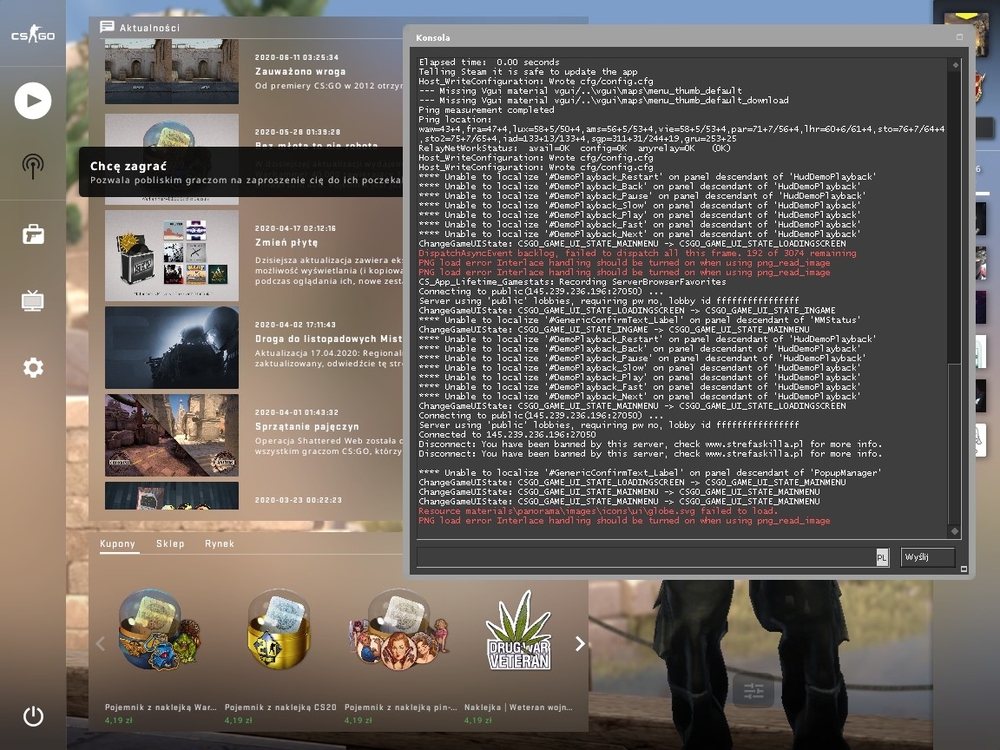
Task: Open the inventory briefcase icon
Action: (33, 234)
